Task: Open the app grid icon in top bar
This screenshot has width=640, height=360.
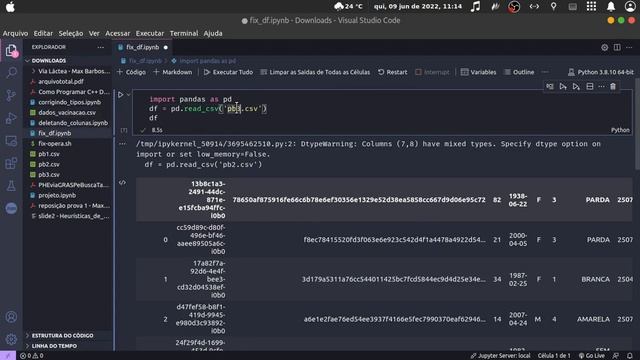Action: tap(591, 7)
